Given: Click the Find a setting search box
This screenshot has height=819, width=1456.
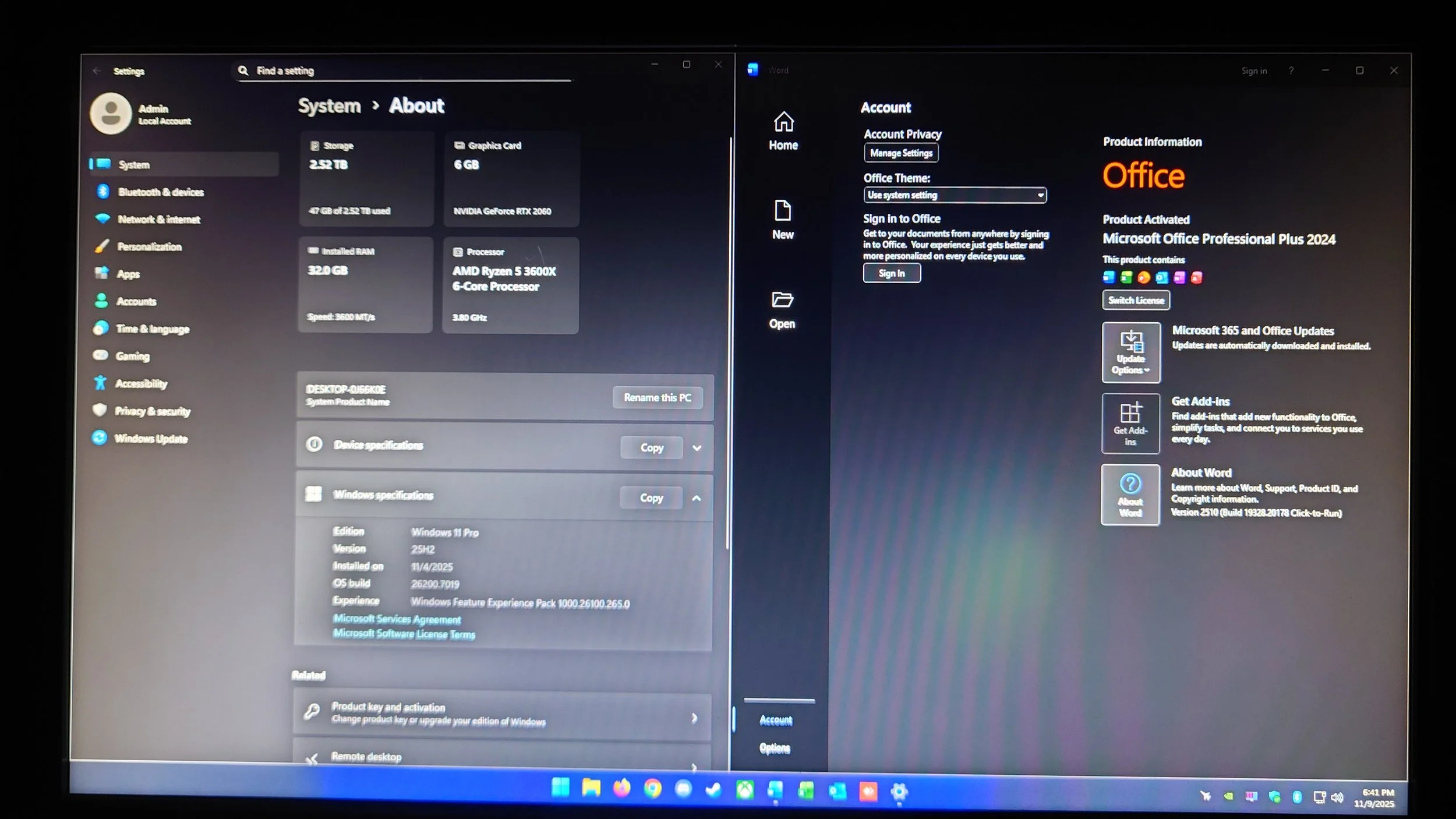Looking at the screenshot, I should coord(402,70).
